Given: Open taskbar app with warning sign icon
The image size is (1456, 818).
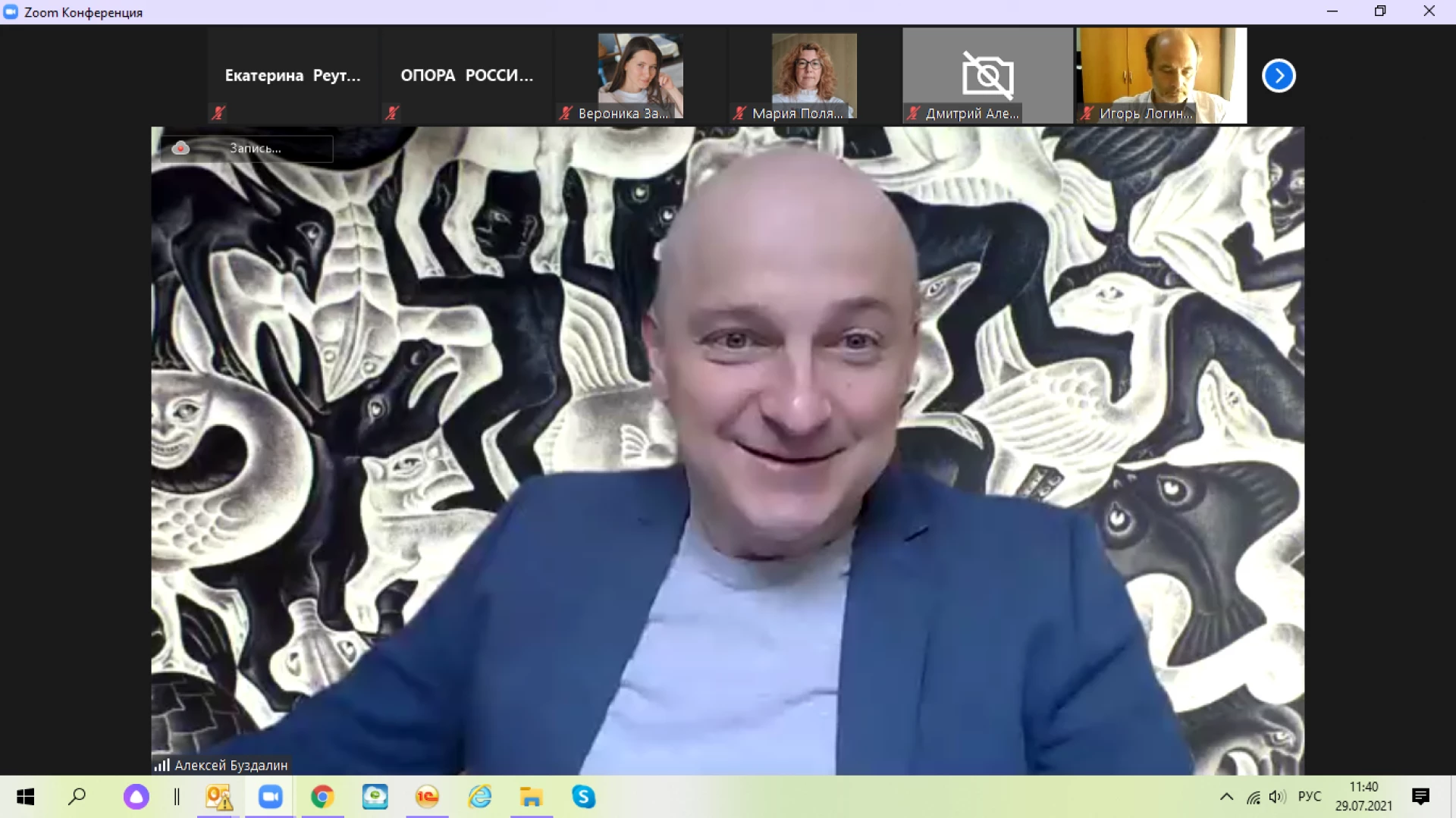Looking at the screenshot, I should point(218,797).
